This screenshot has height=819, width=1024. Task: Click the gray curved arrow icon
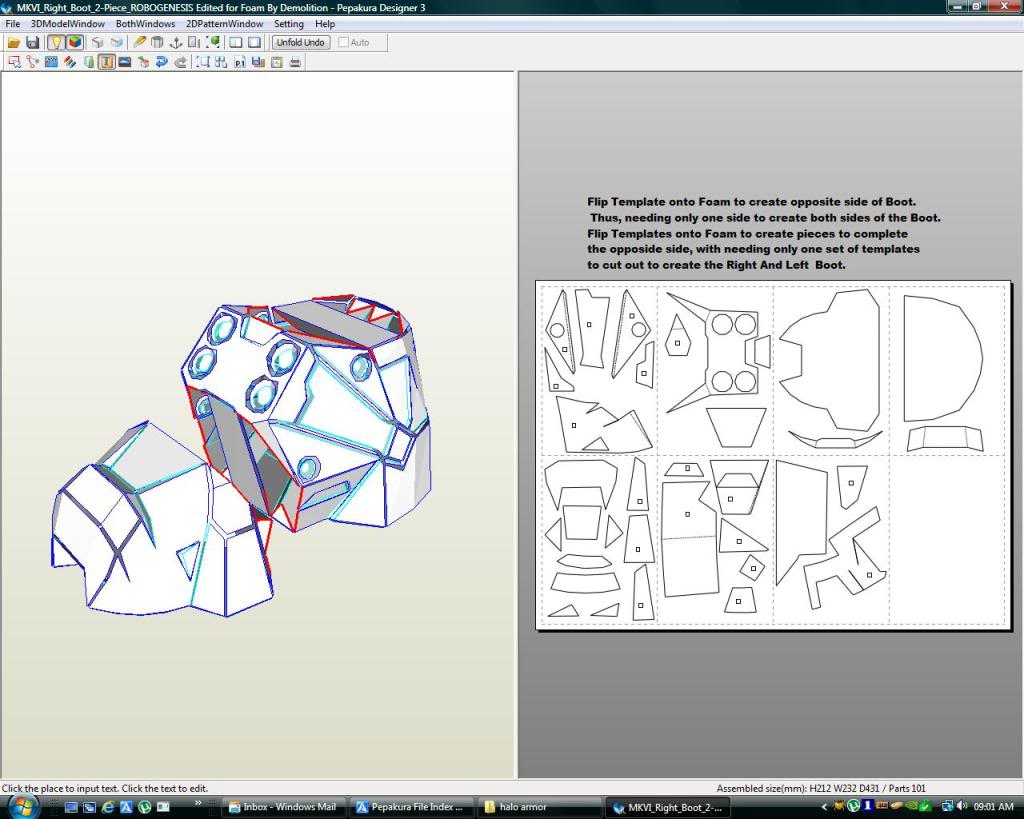click(x=180, y=62)
